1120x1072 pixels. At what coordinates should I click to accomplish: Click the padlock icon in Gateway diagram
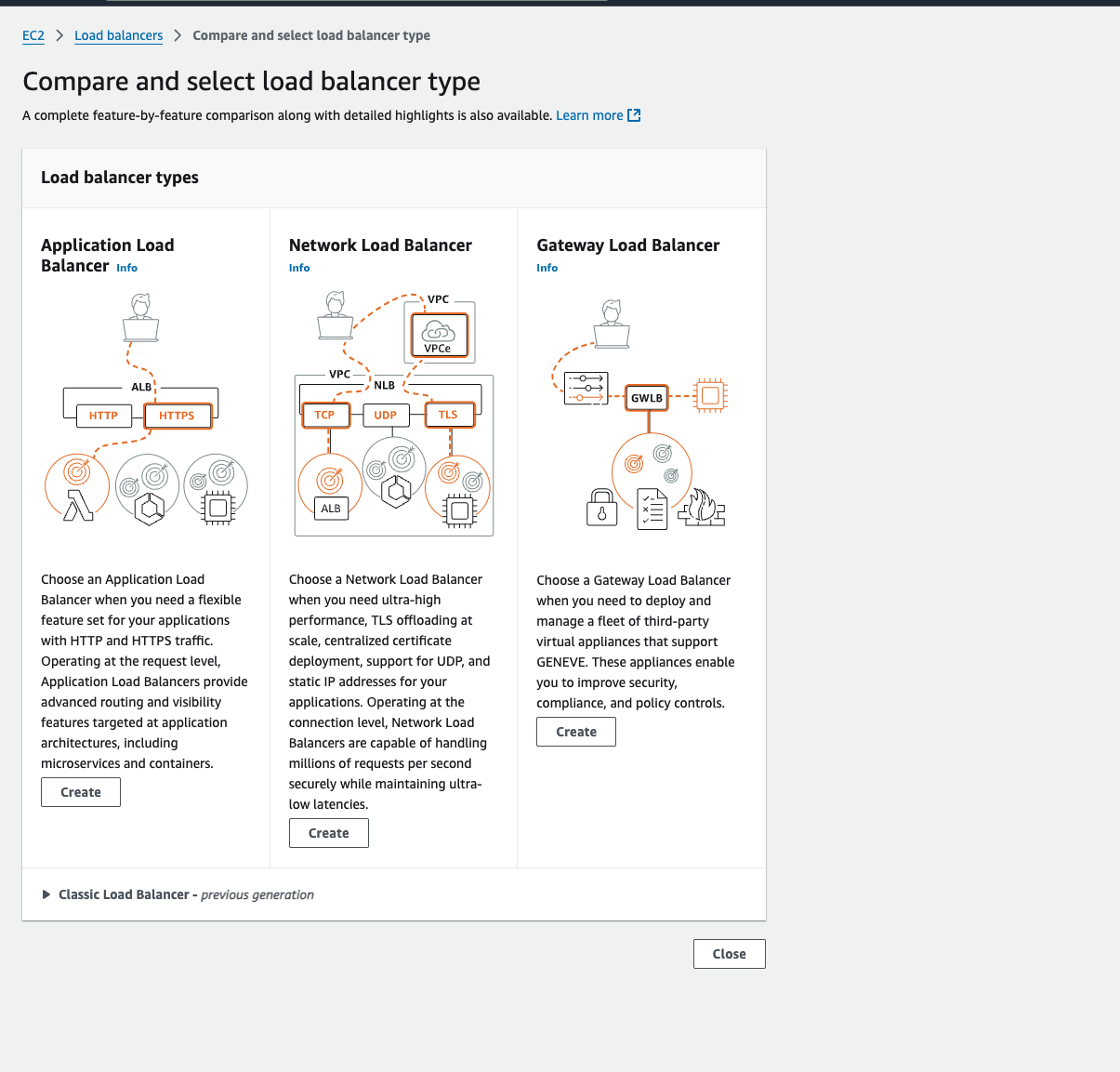pyautogui.click(x=601, y=508)
